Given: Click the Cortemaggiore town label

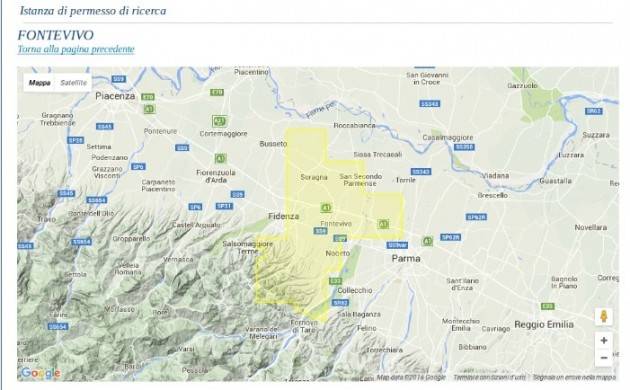Looking at the screenshot, I should click(x=223, y=134).
